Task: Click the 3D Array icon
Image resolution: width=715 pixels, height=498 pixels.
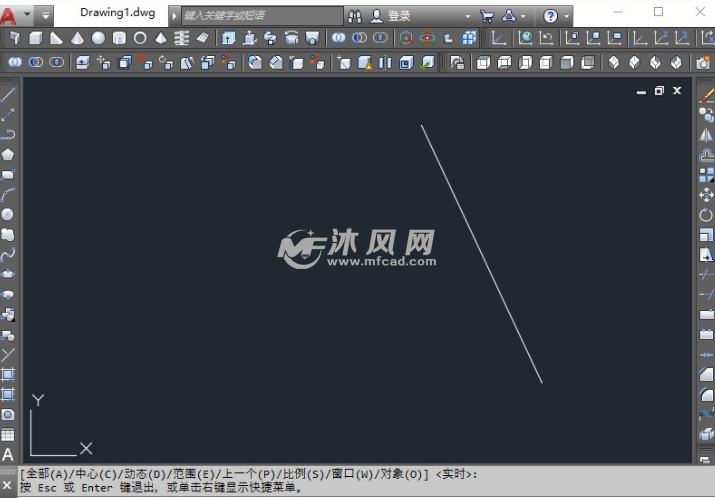Action: tap(469, 38)
